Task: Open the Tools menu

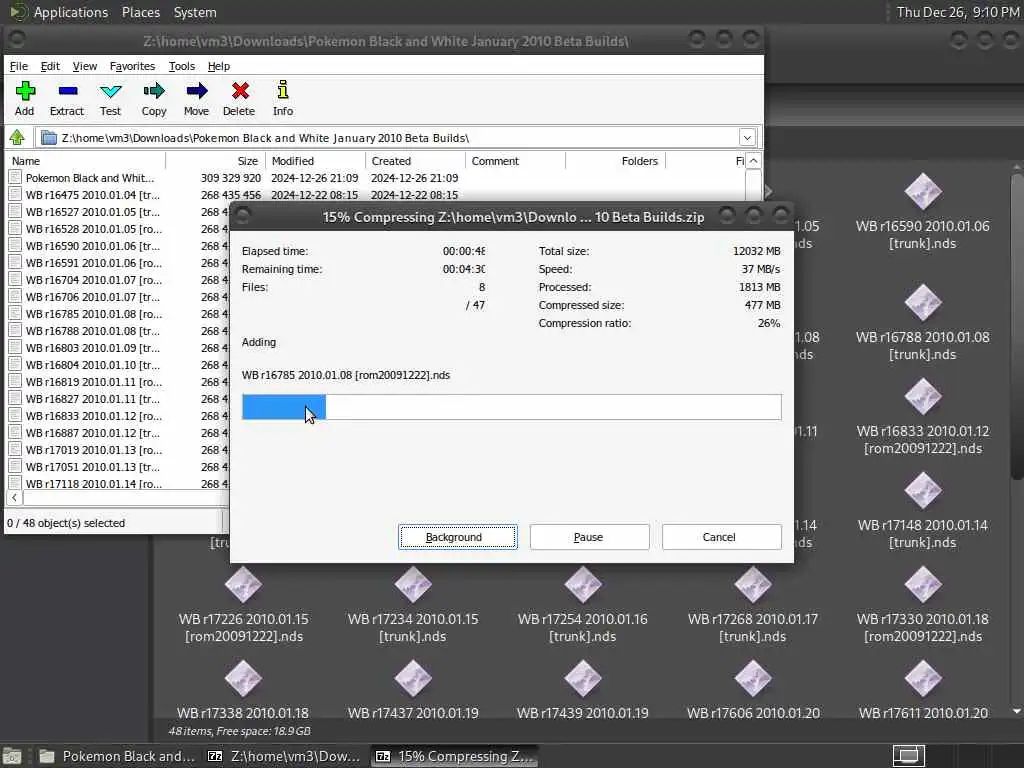Action: 182,66
